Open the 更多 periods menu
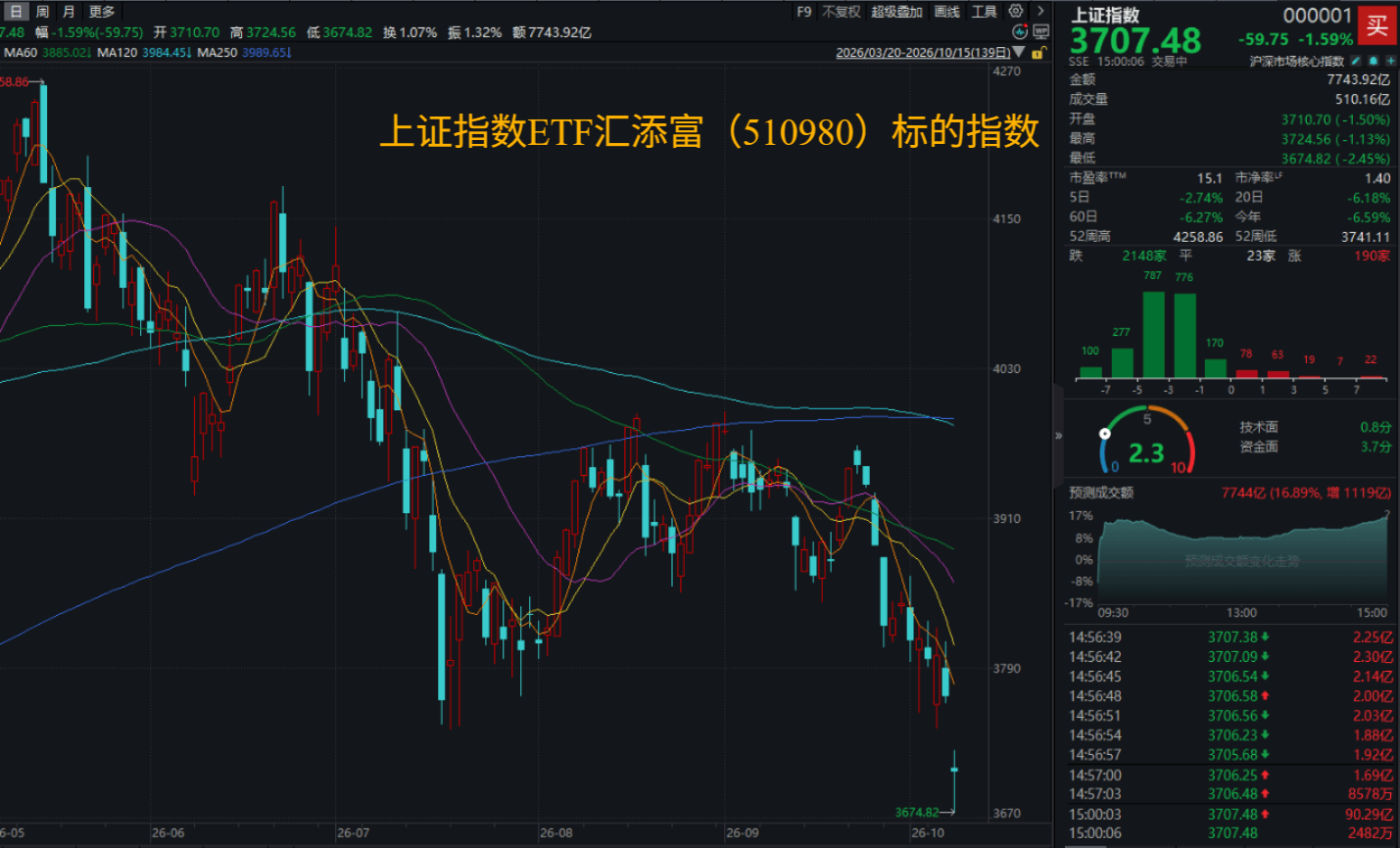The height and width of the screenshot is (848, 1400). (x=102, y=12)
